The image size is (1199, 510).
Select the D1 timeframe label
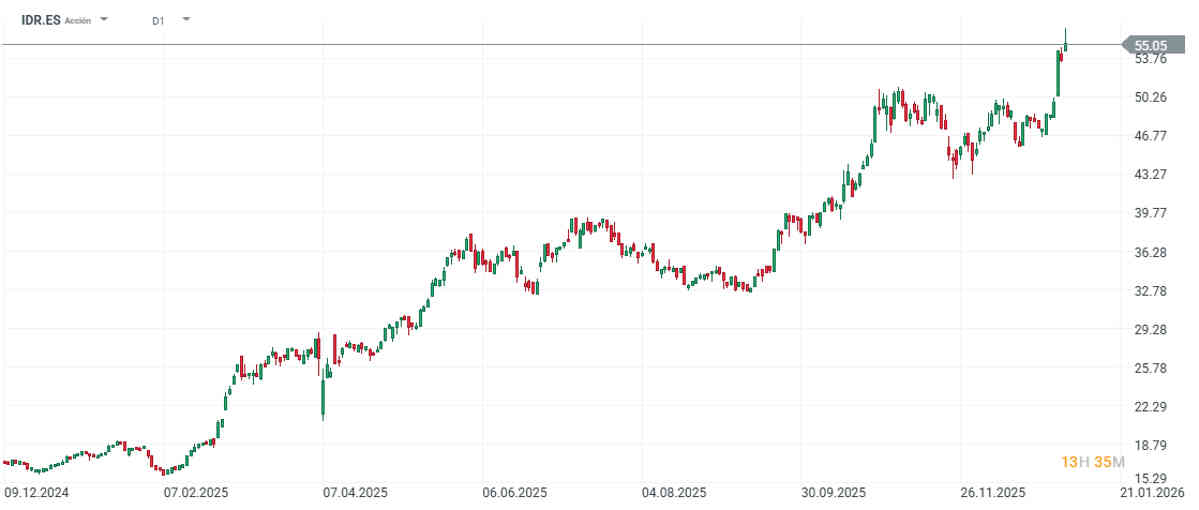pyautogui.click(x=158, y=20)
